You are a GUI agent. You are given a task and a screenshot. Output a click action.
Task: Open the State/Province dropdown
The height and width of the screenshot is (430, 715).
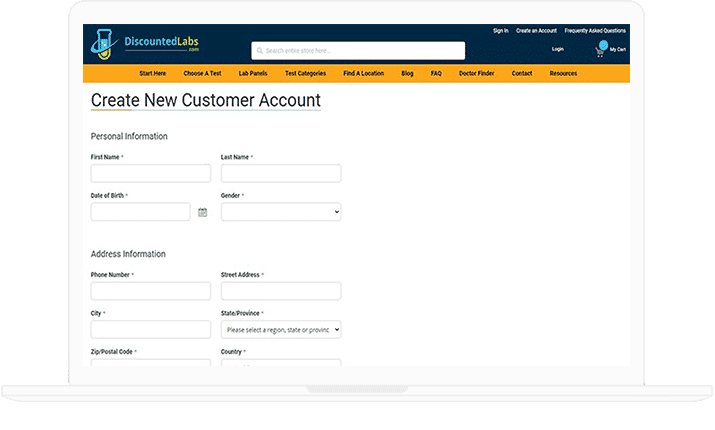[x=280, y=329]
